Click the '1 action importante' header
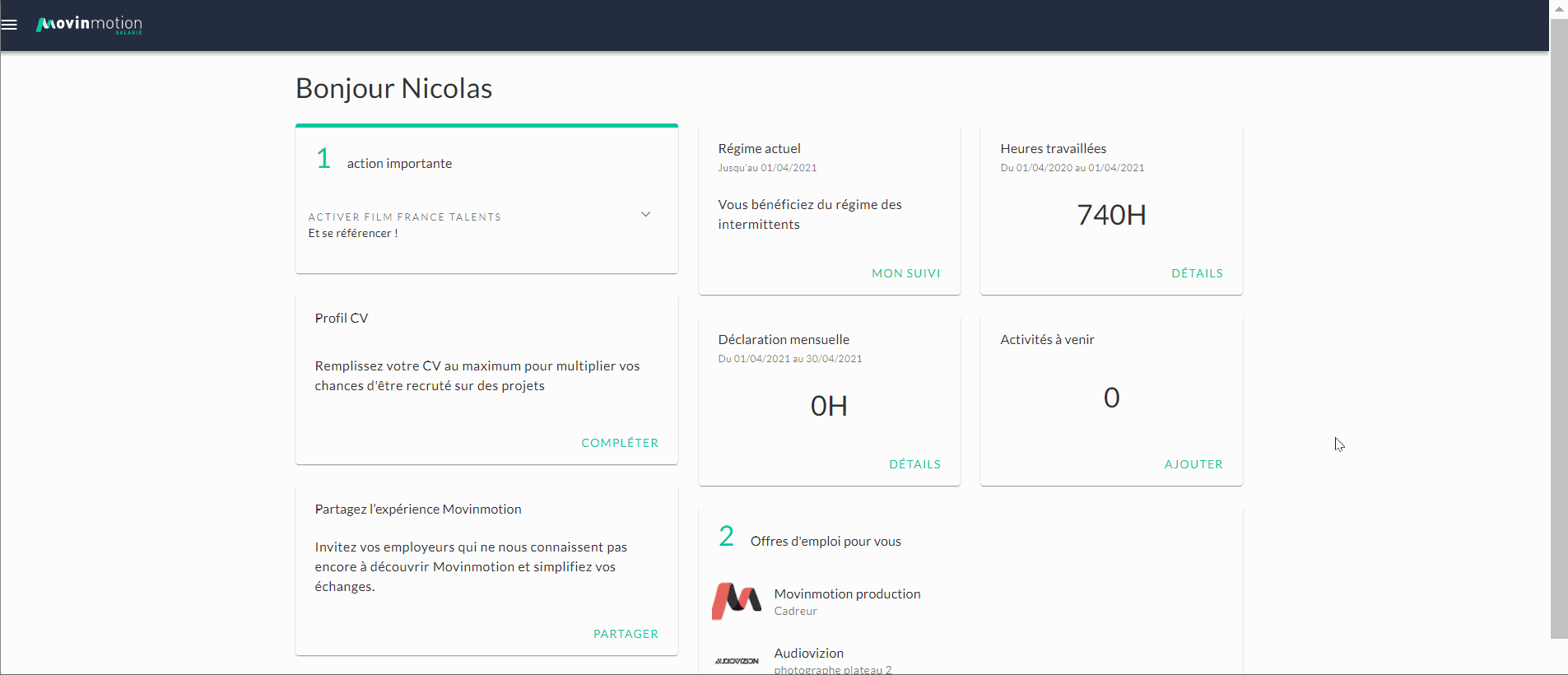 coord(384,159)
